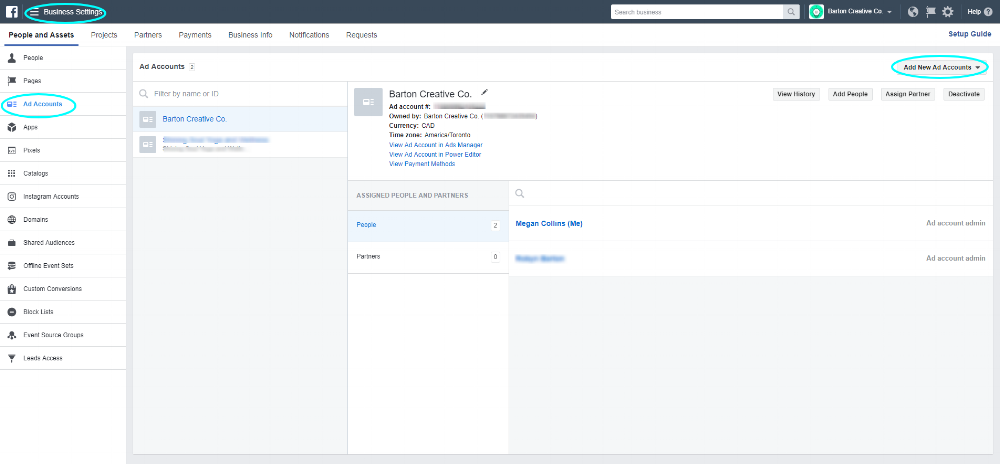Click the Barton Creative Co. business avatar

coord(816,11)
